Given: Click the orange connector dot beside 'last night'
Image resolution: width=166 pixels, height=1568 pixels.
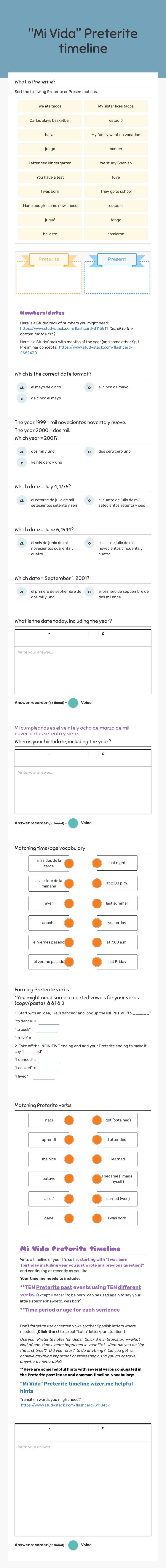Looking at the screenshot, I should pos(97,863).
